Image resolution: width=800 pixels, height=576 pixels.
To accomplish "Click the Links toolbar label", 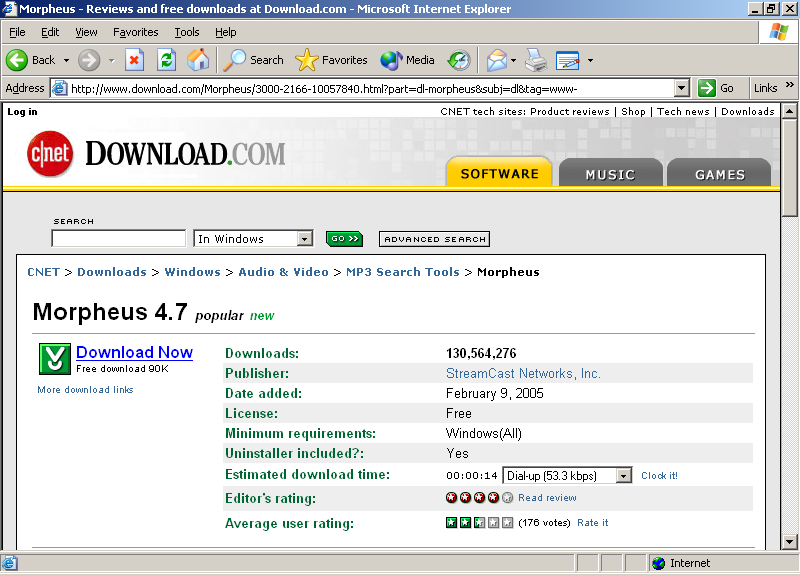I will (765, 88).
